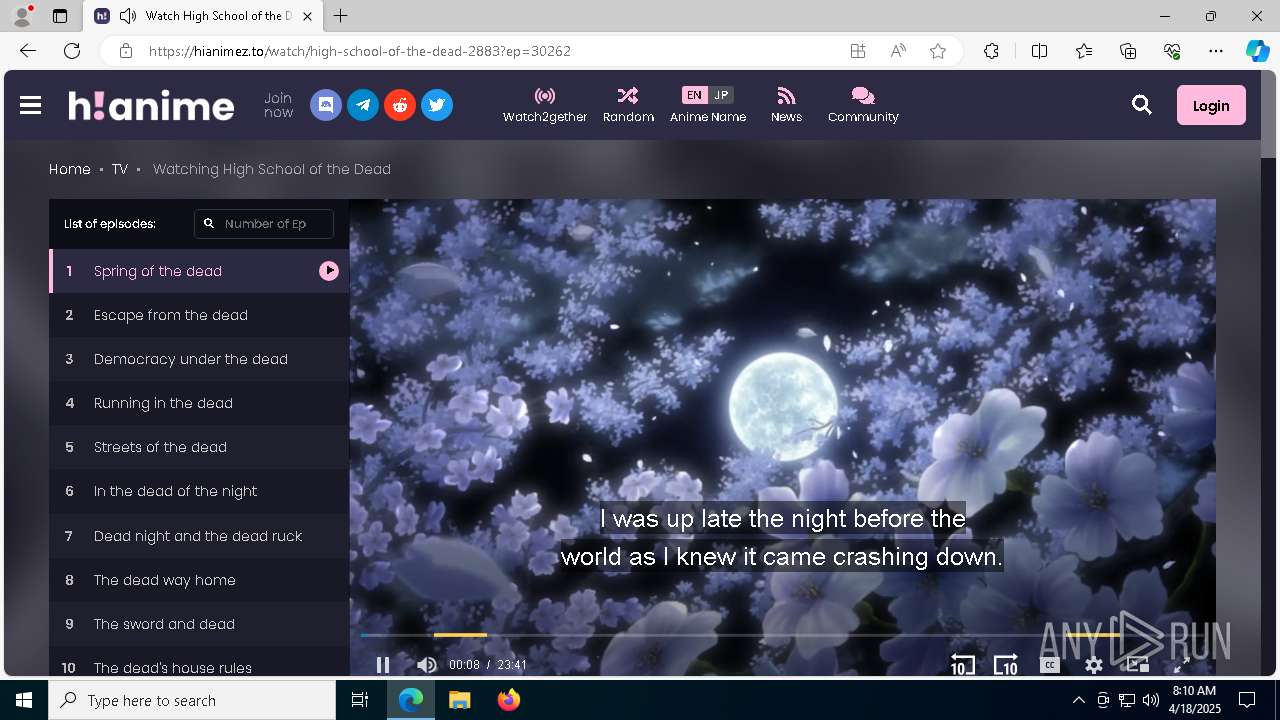
Task: Click the browser Back arrow
Action: tap(28, 51)
